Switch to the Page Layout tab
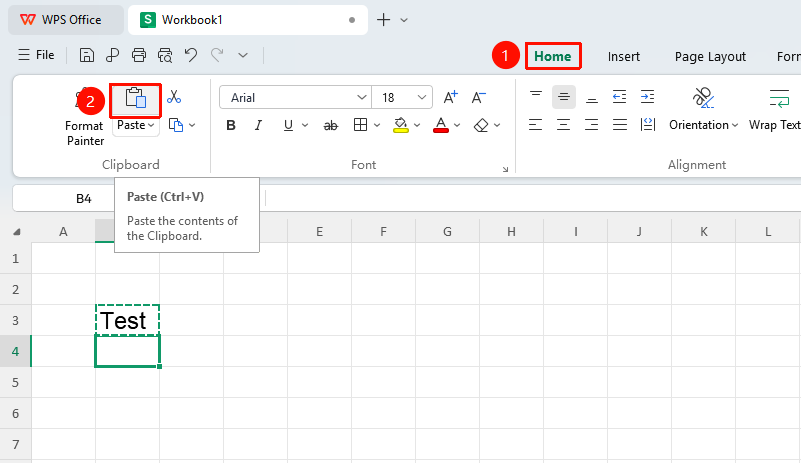 (710, 57)
